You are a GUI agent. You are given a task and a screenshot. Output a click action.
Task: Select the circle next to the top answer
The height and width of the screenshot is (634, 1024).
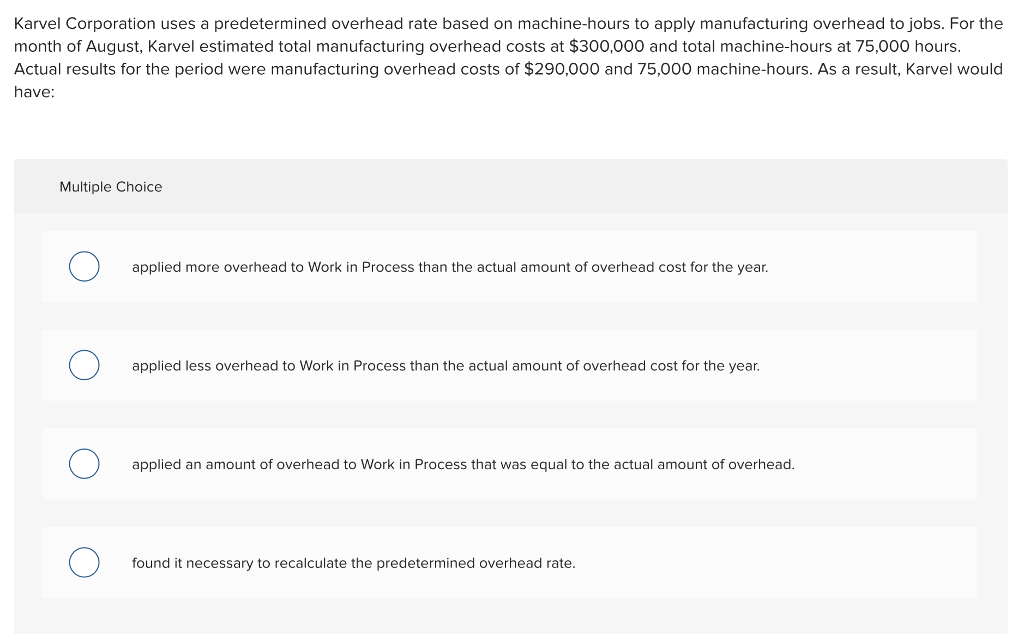click(84, 266)
